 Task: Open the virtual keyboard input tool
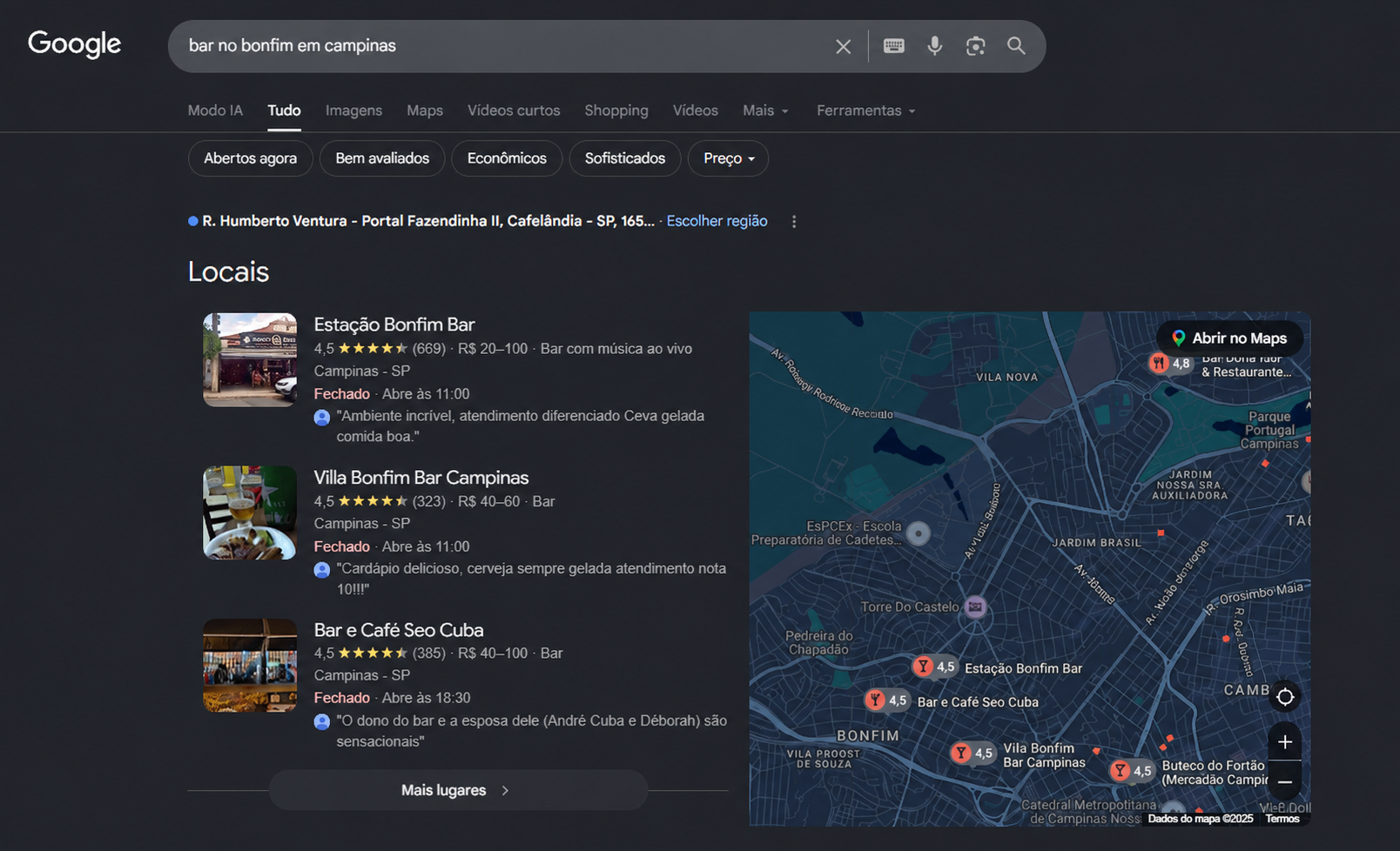(x=893, y=46)
